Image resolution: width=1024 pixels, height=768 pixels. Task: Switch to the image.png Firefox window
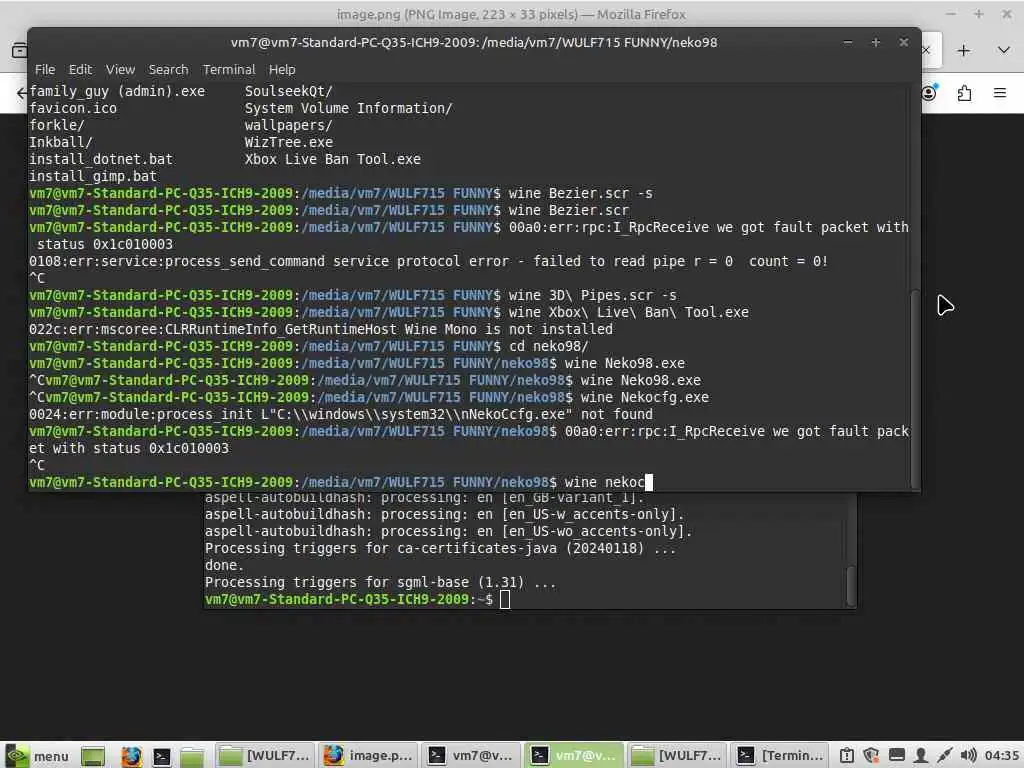point(368,756)
